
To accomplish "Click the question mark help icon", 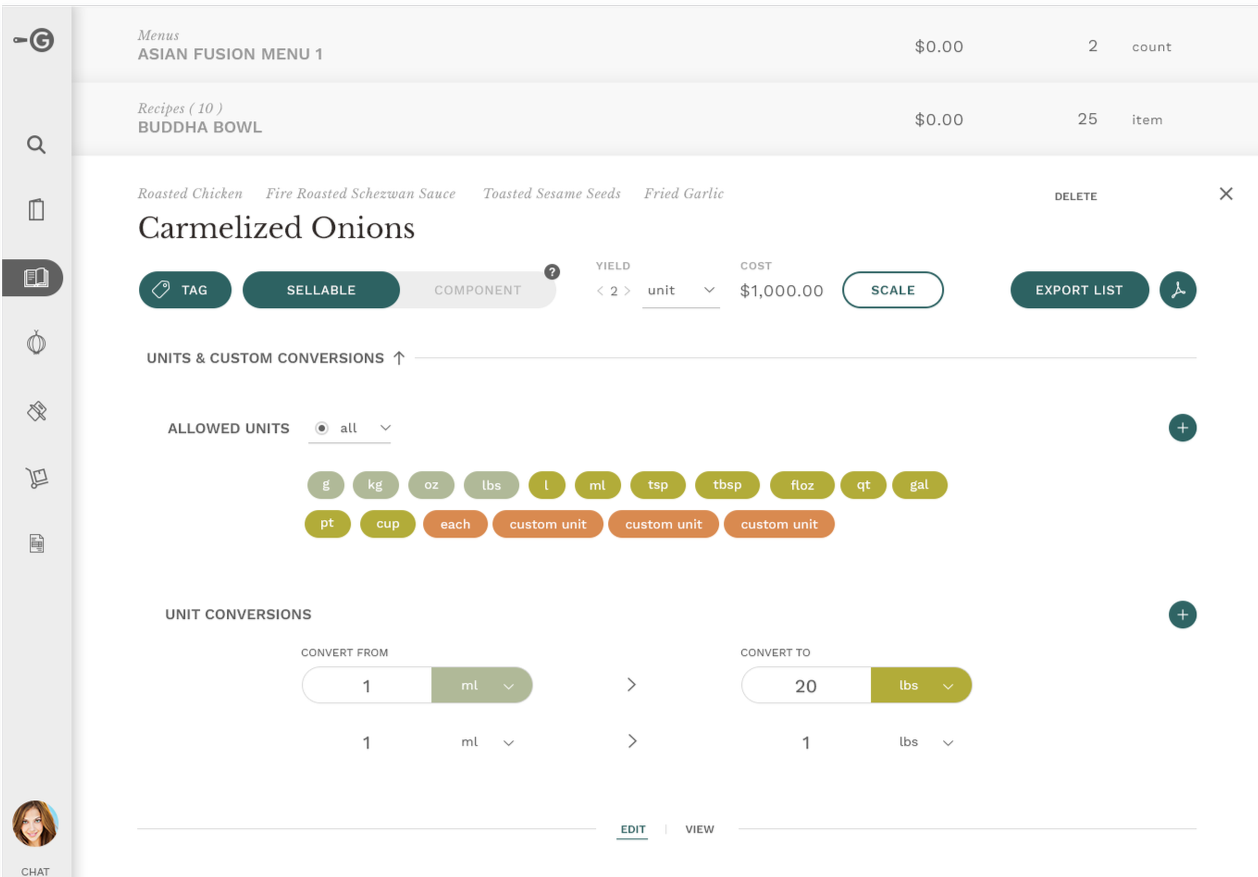I will click(551, 272).
